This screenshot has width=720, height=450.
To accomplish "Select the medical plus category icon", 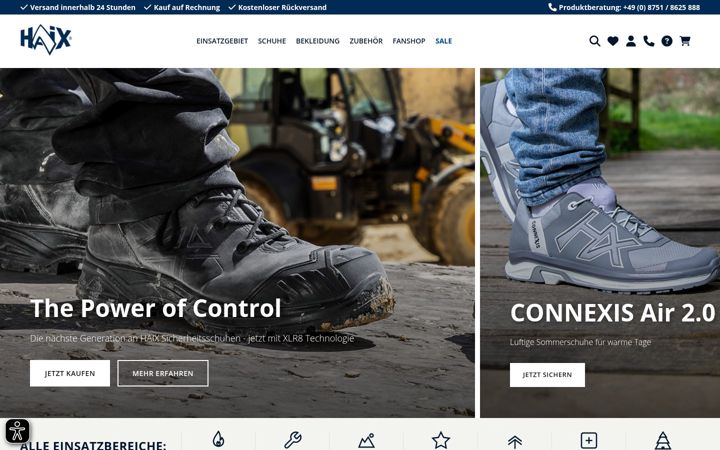I will coord(589,440).
